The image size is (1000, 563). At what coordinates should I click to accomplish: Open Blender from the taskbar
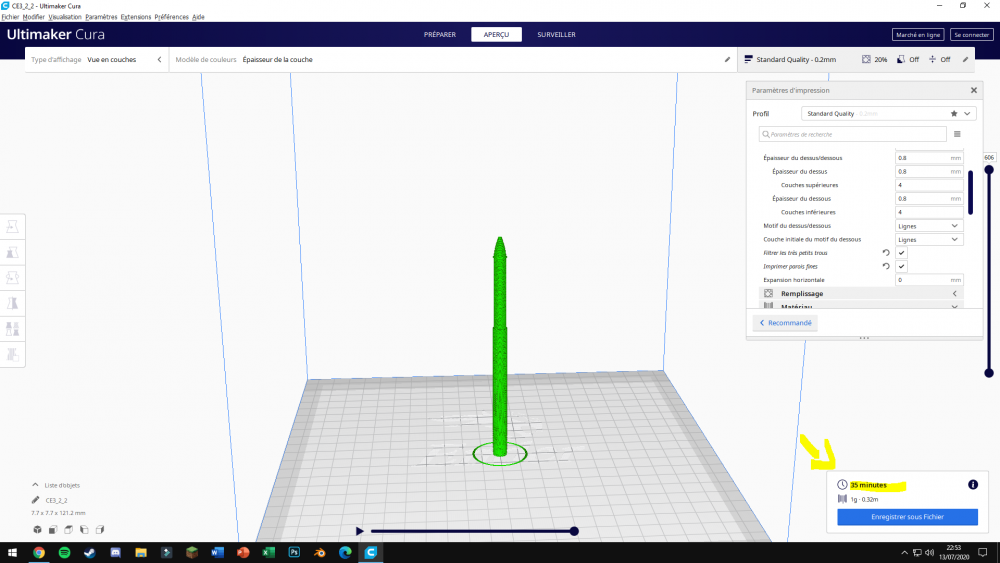pos(320,552)
